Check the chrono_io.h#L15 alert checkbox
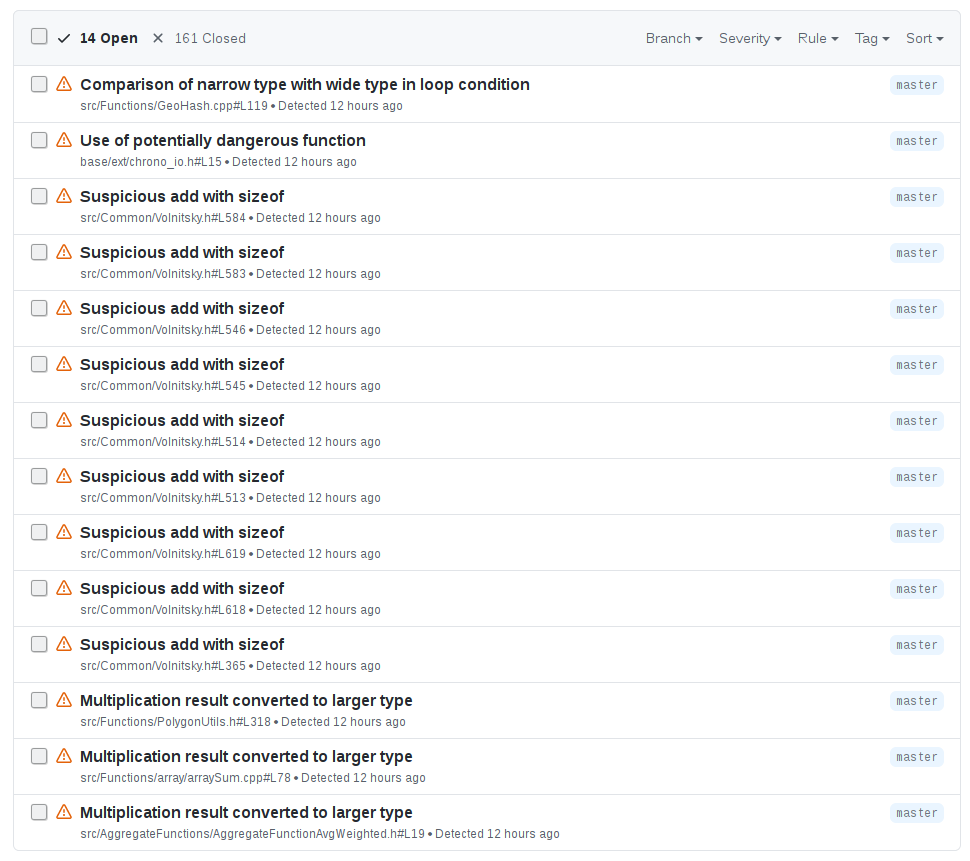970x861 pixels. 39,140
